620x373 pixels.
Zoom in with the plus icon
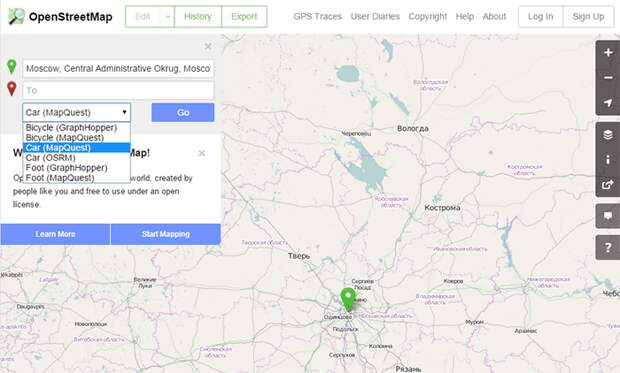pyautogui.click(x=608, y=53)
